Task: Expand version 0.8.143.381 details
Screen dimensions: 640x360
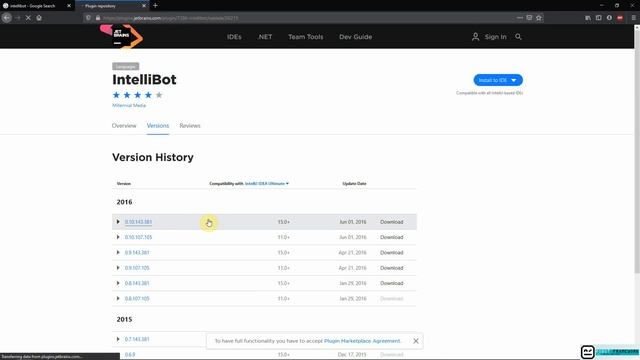Action: (118, 283)
